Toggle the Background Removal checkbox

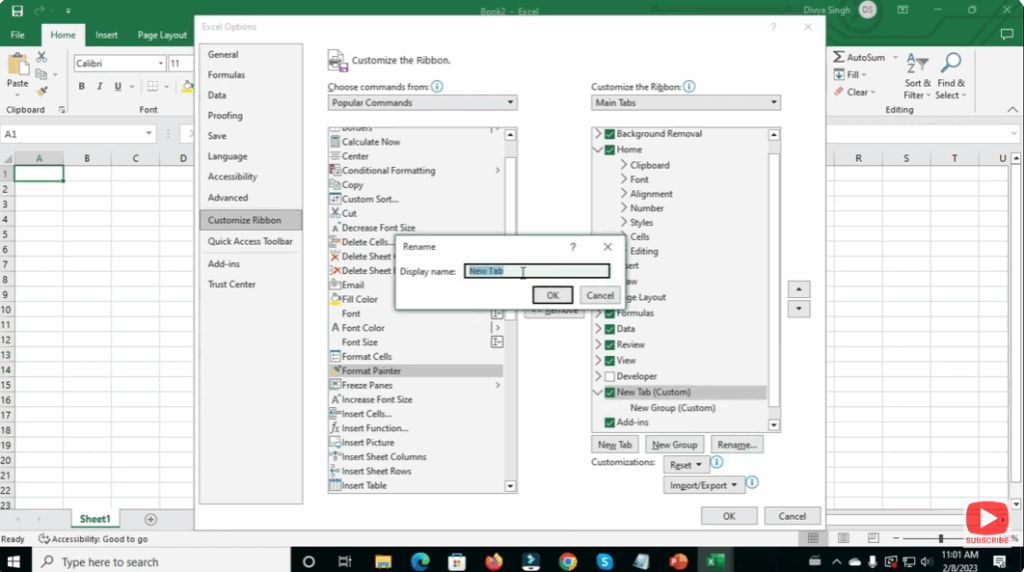pos(609,134)
